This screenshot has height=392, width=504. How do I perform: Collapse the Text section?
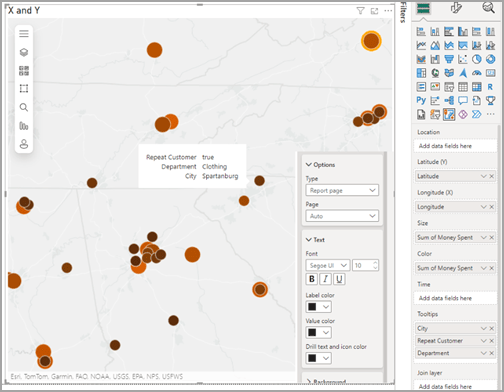(309, 240)
